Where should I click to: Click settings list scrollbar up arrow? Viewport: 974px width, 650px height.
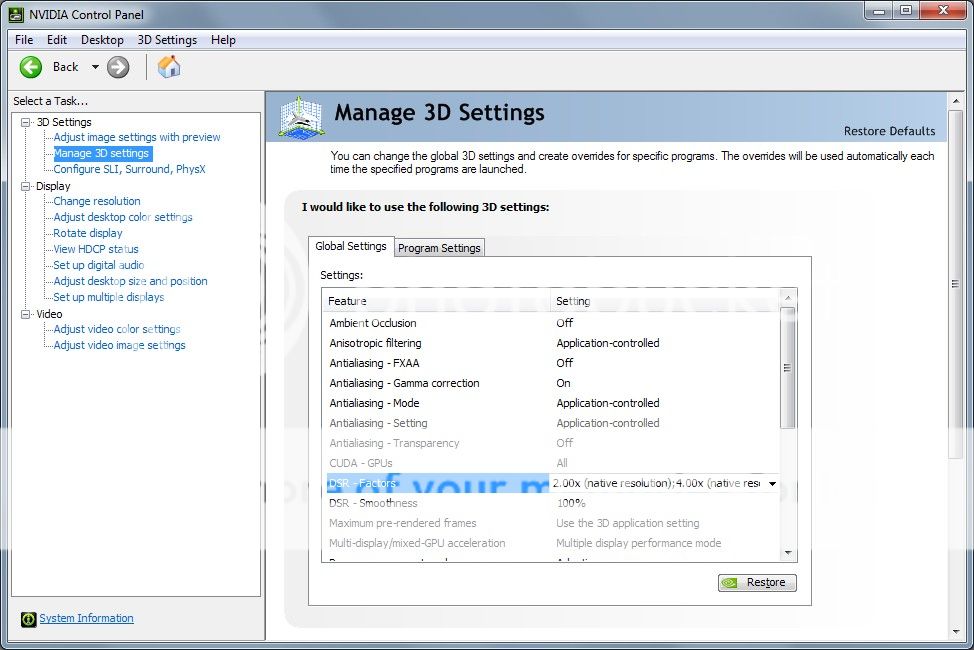tap(788, 298)
